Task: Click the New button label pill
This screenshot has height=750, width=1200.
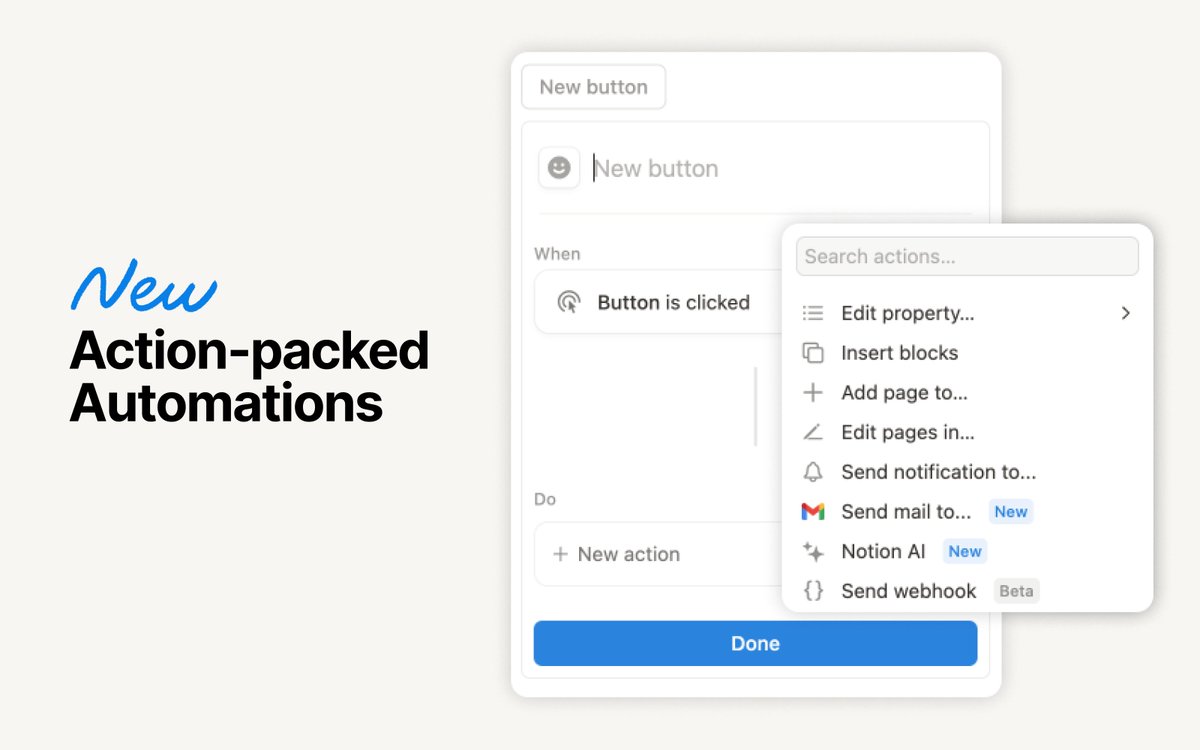Action: [x=593, y=87]
